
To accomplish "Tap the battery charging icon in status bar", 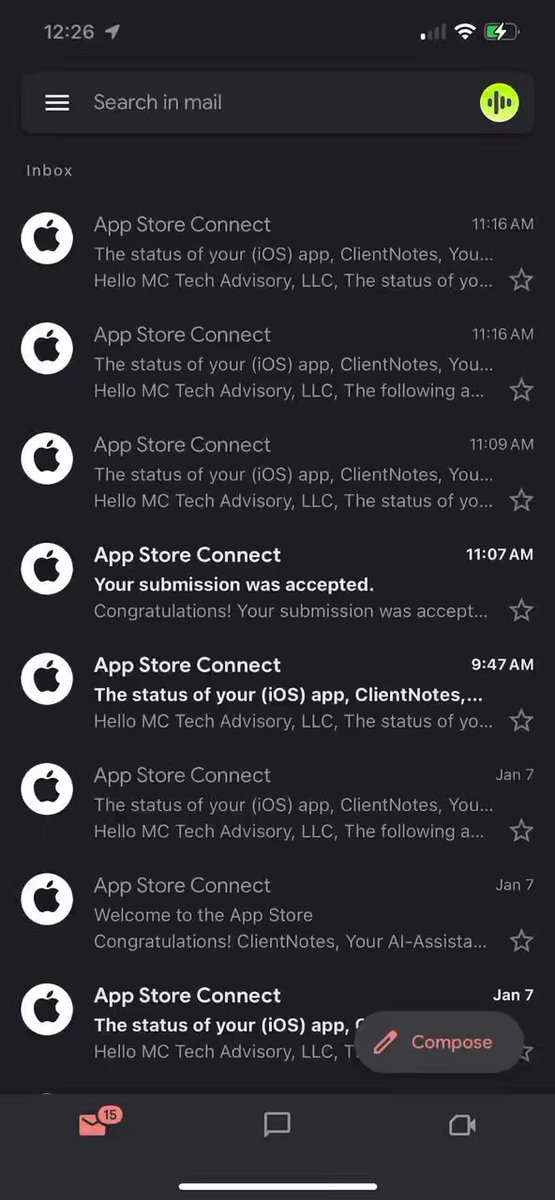I will pos(500,32).
